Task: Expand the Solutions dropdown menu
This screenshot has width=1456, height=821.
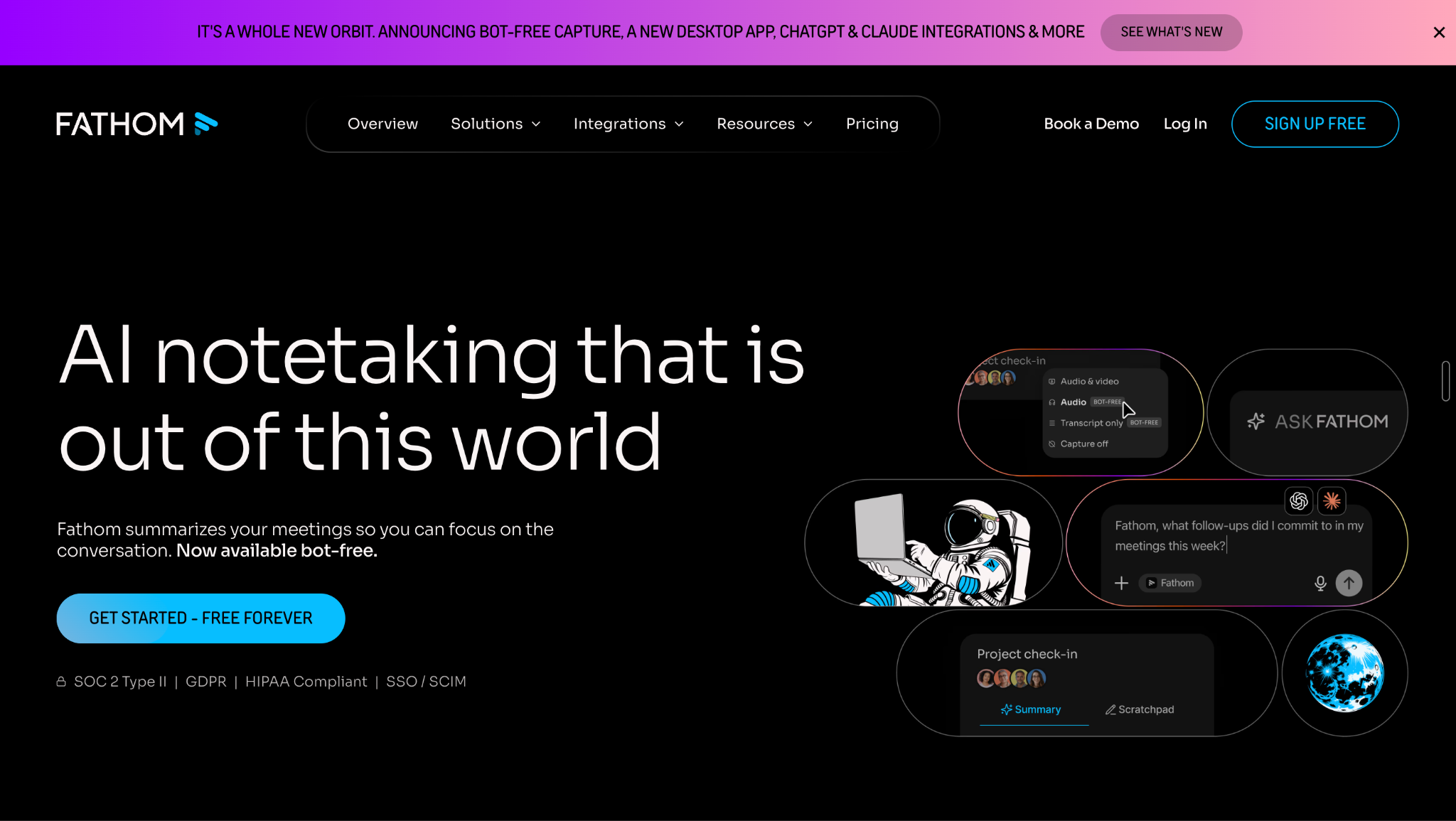Action: tap(496, 124)
